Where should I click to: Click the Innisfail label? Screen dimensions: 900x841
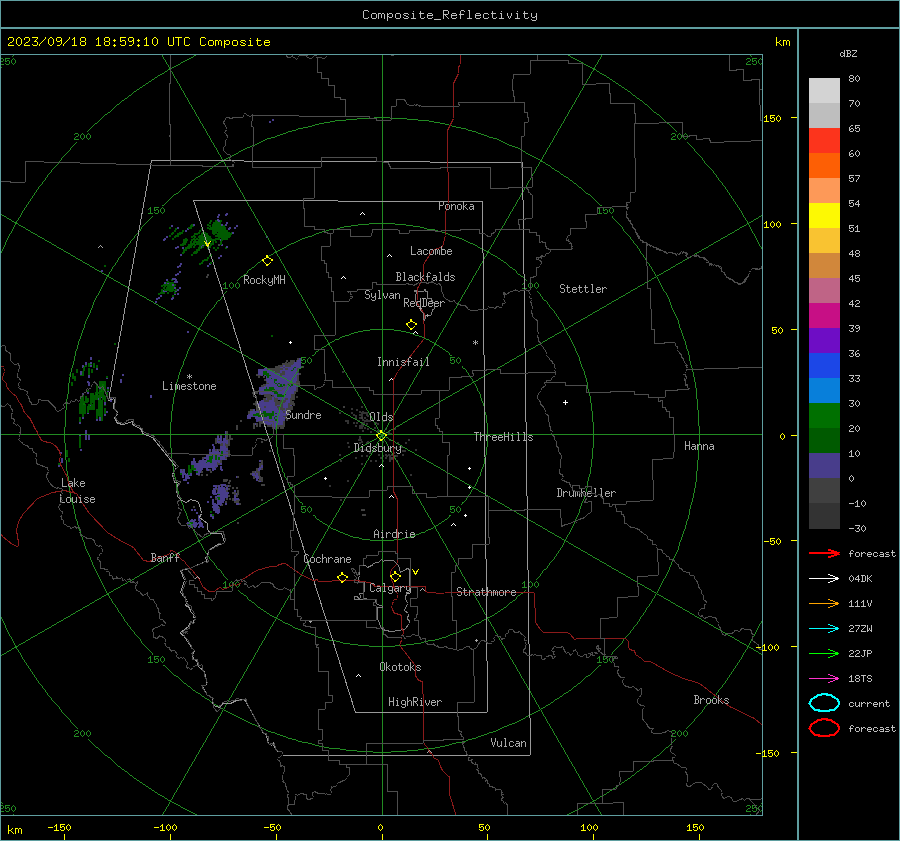click(x=403, y=362)
